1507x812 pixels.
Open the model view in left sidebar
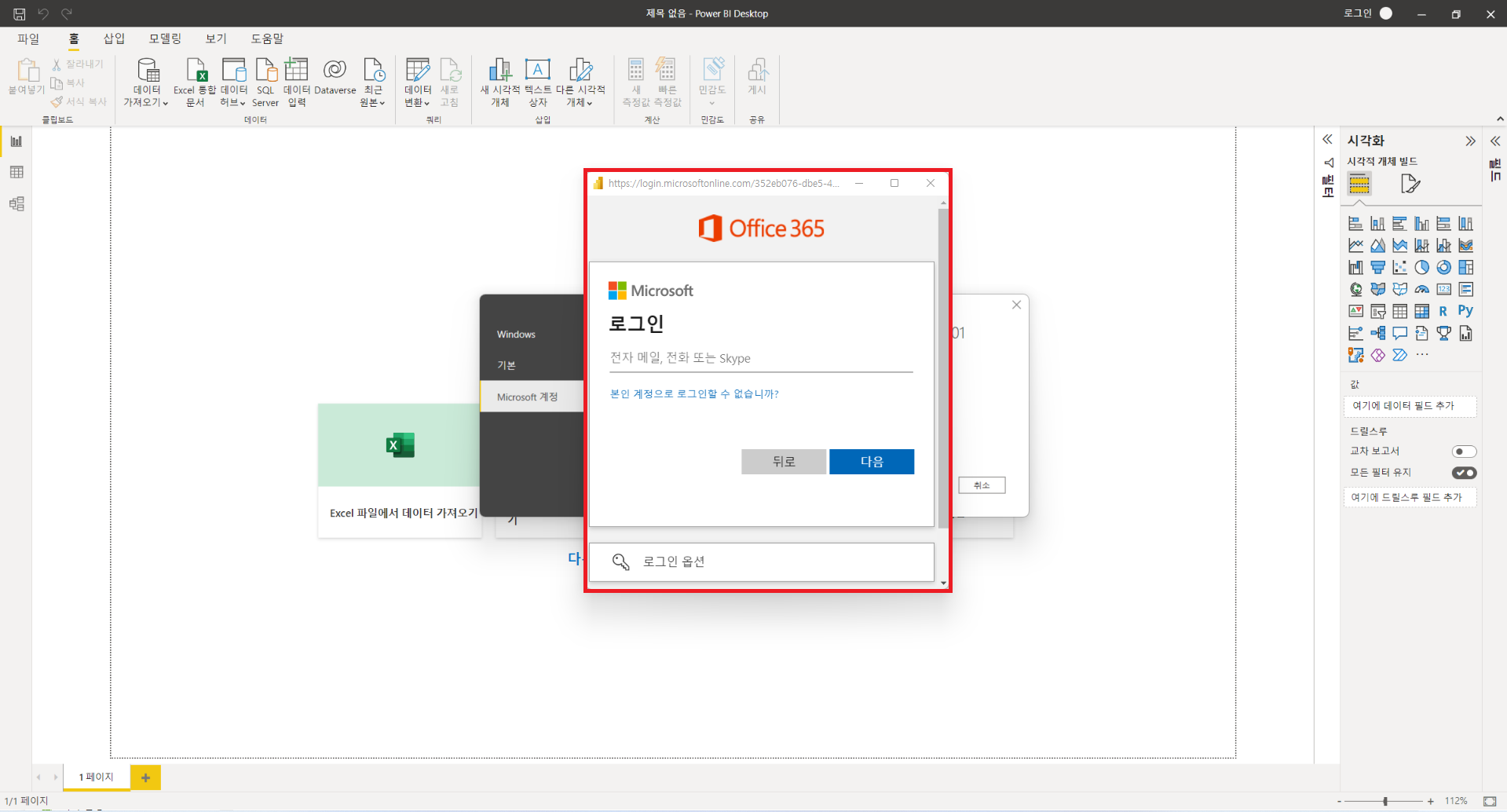tap(16, 204)
